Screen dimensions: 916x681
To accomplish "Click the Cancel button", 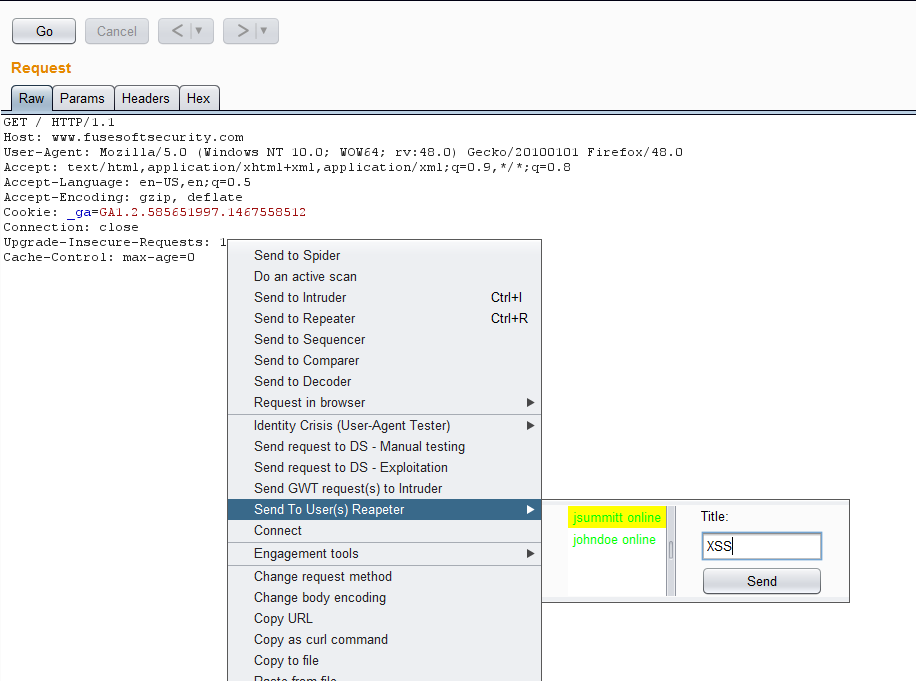I will pyautogui.click(x=117, y=32).
